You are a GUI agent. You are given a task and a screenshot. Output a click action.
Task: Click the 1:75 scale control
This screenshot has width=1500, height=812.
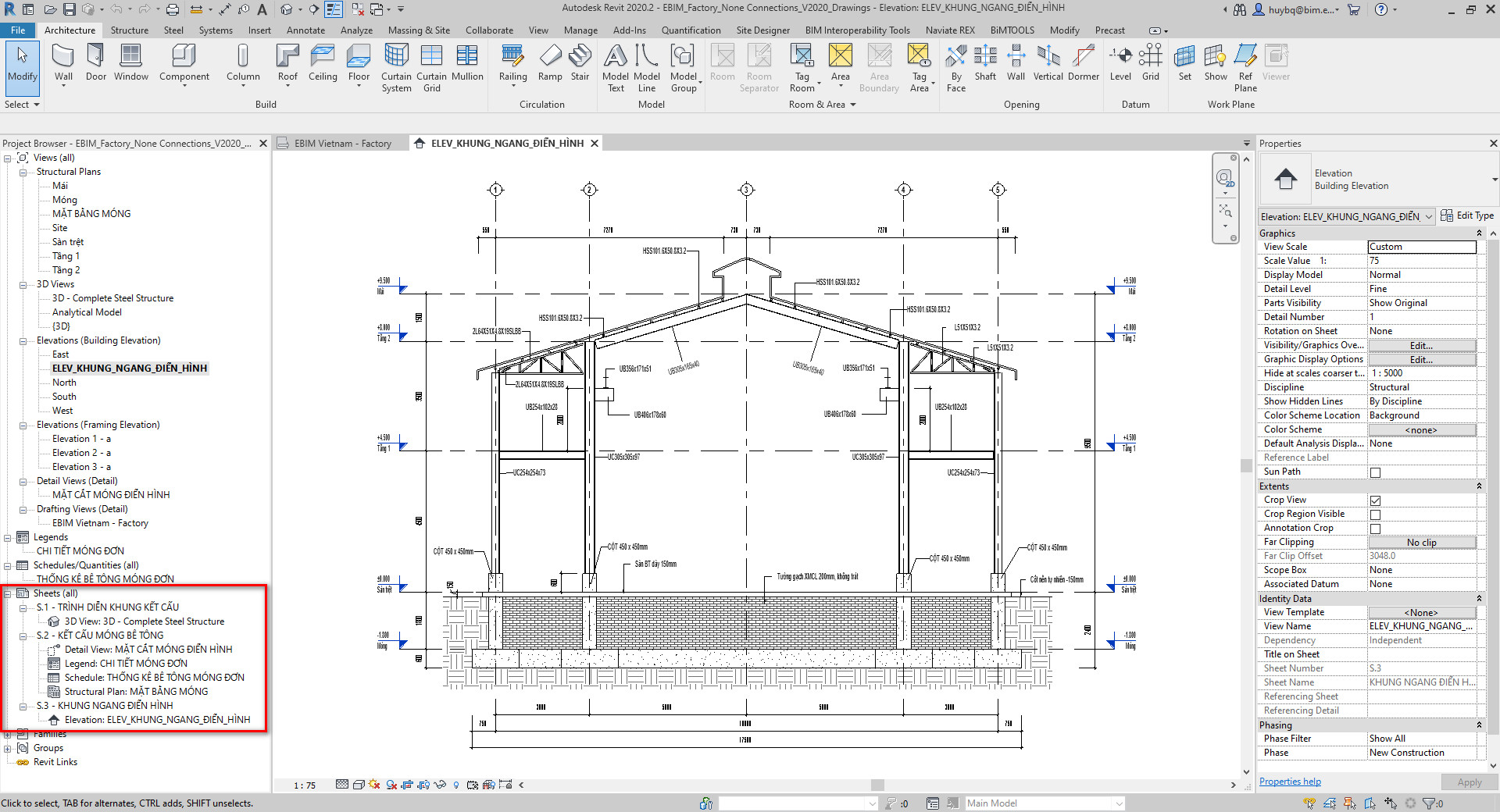[x=303, y=785]
